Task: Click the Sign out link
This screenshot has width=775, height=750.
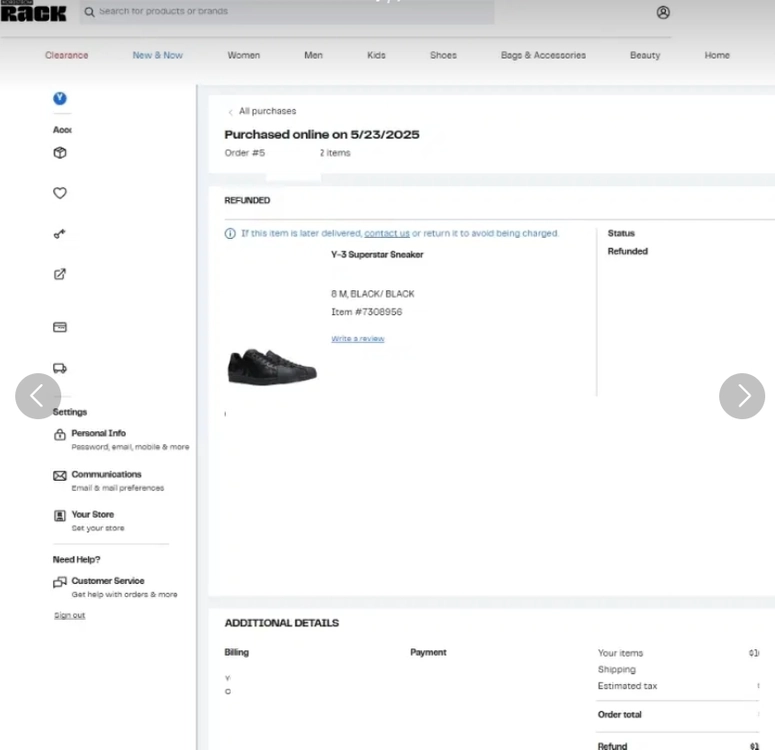Action: click(70, 615)
